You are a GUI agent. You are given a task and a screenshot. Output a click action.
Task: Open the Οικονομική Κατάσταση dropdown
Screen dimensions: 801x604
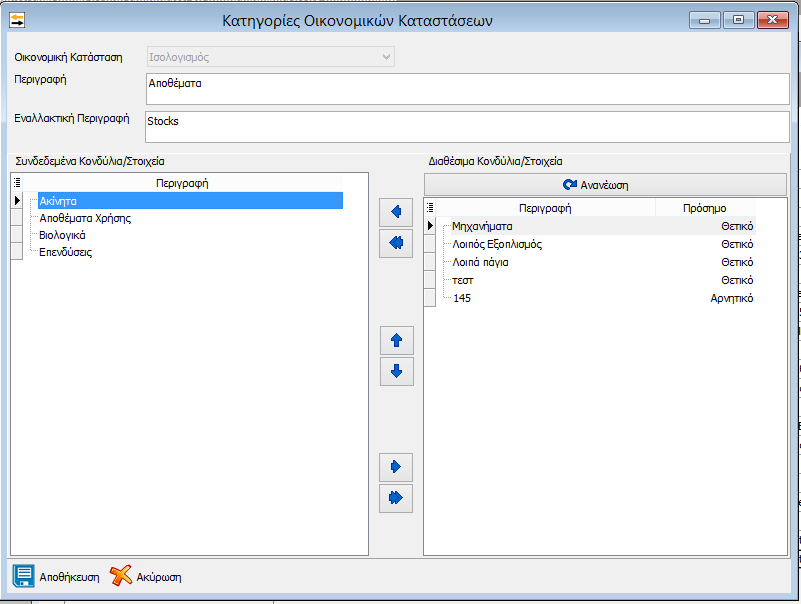coord(271,57)
